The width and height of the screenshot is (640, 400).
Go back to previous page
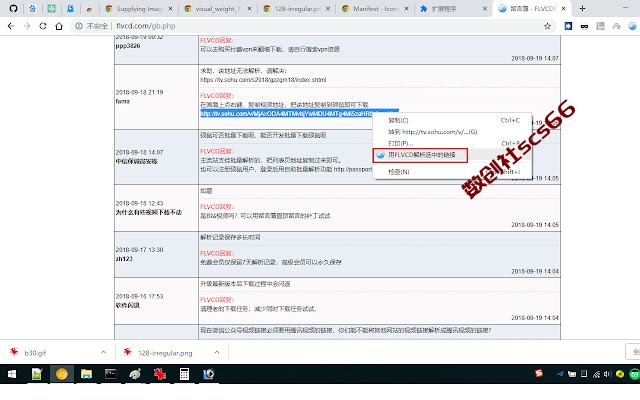tap(11, 26)
